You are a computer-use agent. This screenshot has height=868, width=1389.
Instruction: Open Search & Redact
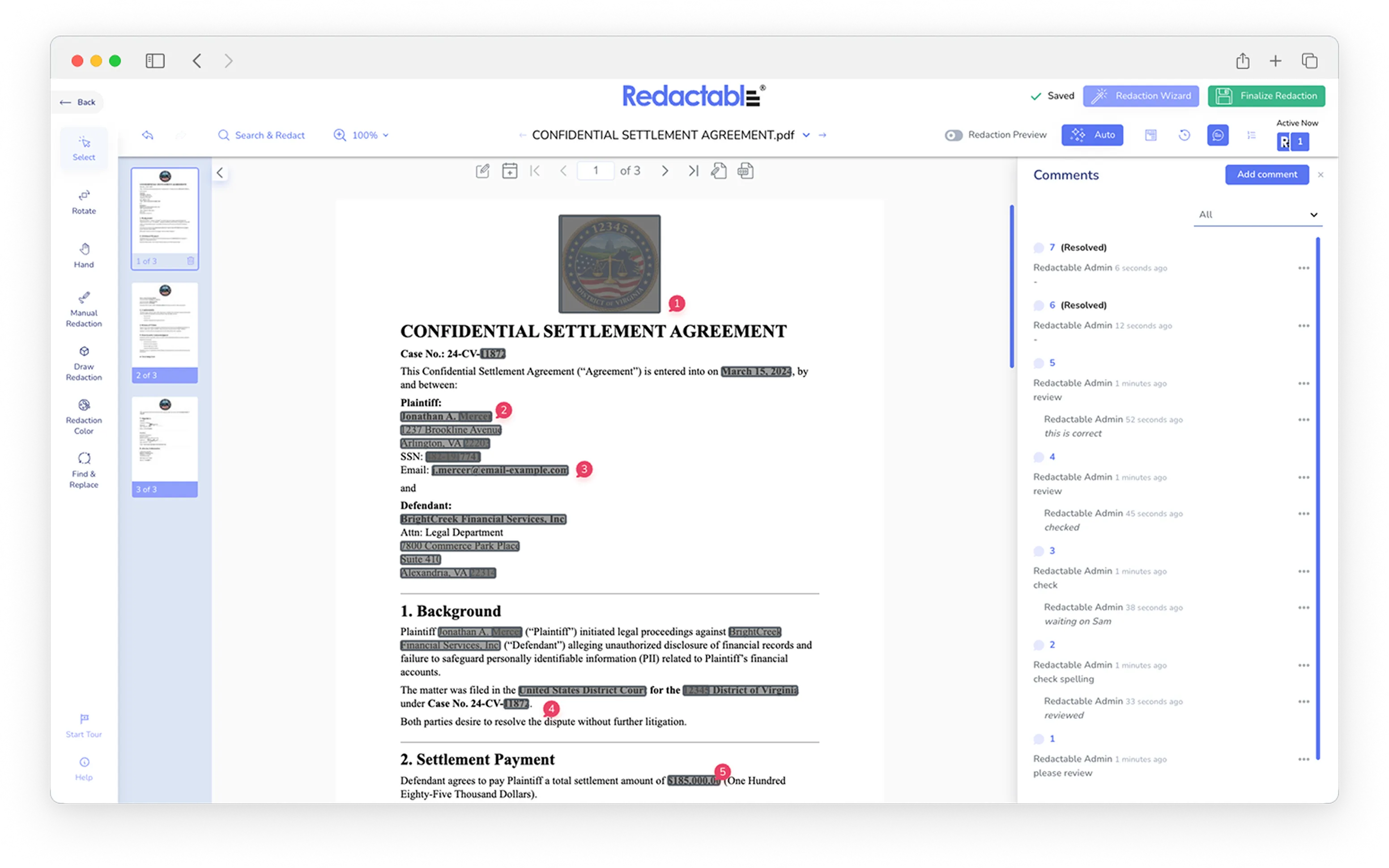coord(261,135)
